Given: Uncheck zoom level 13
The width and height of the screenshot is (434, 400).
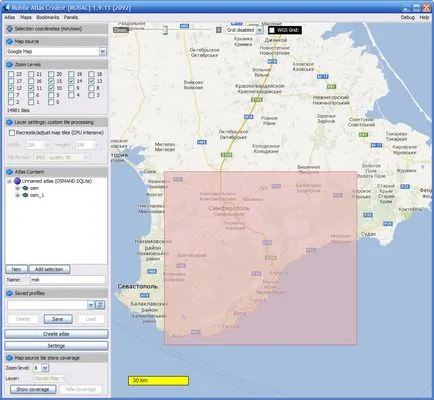Looking at the screenshot, I should point(91,81).
